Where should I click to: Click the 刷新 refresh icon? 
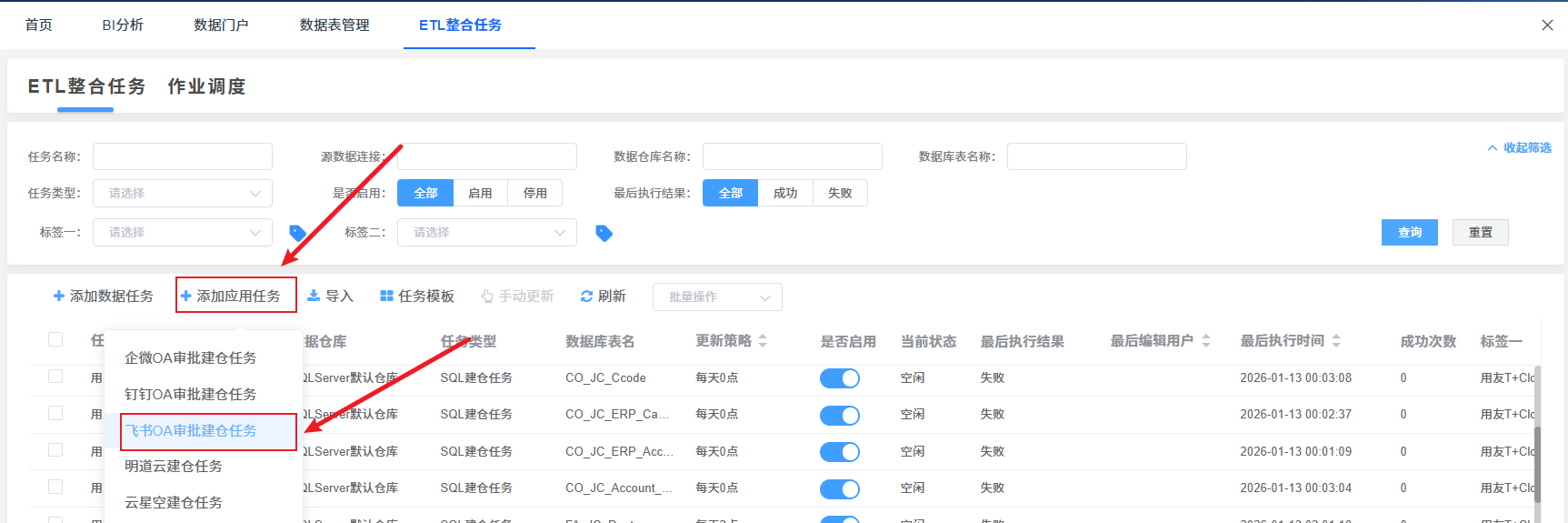[586, 297]
